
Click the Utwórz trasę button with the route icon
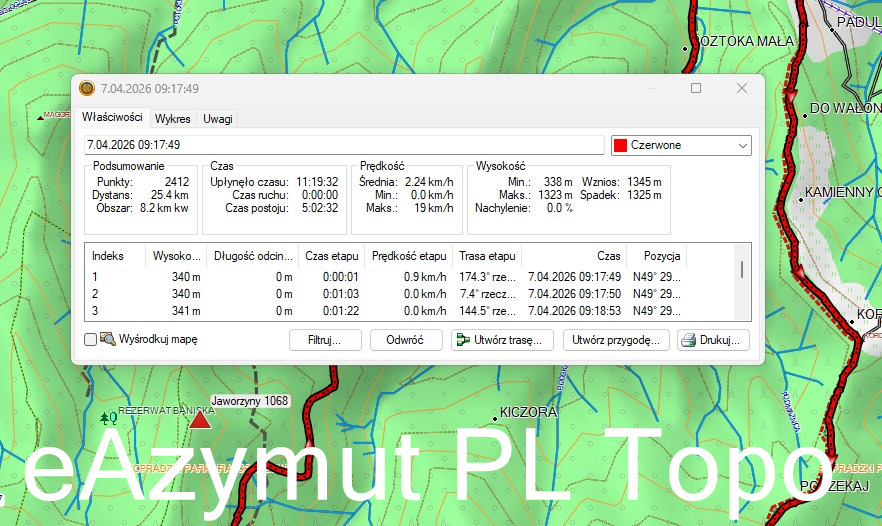502,340
